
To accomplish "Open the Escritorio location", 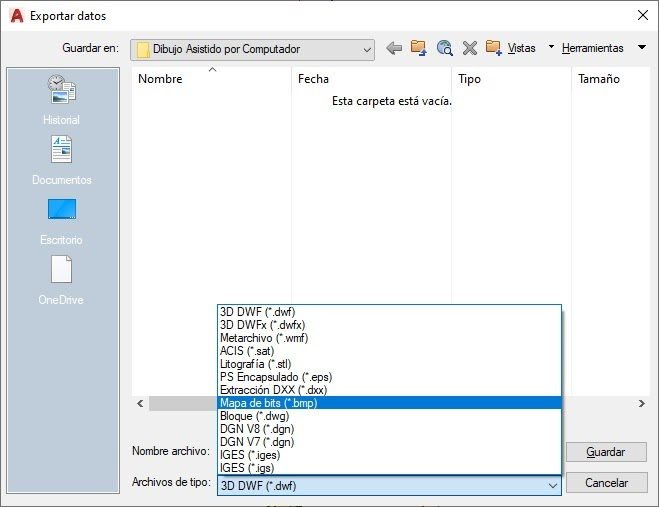I will [61, 222].
